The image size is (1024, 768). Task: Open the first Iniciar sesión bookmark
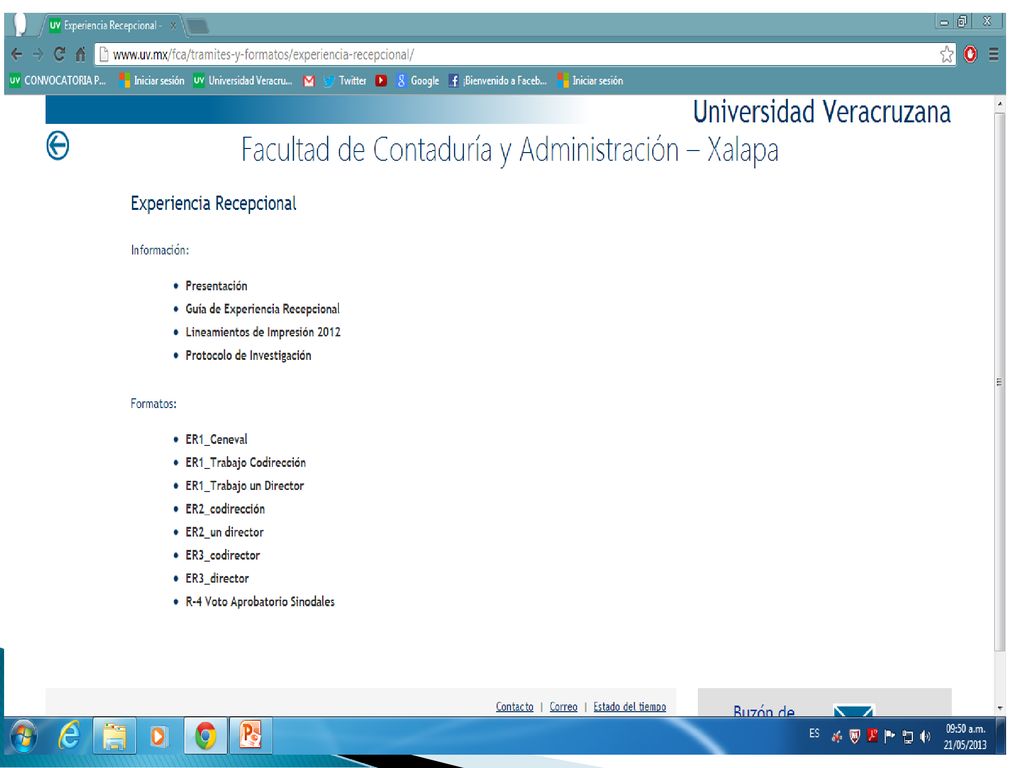(x=152, y=80)
